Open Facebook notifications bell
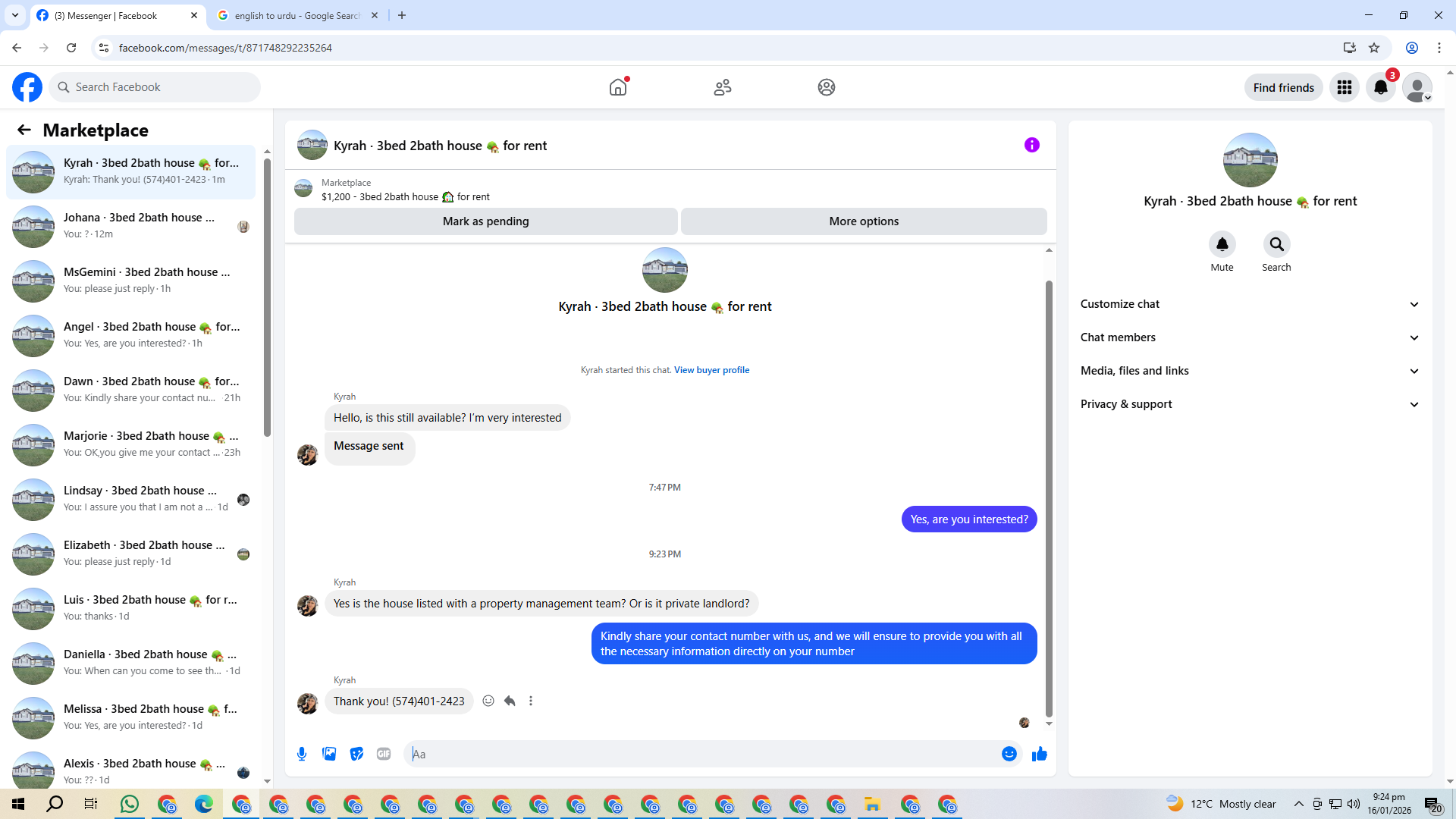 pyautogui.click(x=1380, y=87)
